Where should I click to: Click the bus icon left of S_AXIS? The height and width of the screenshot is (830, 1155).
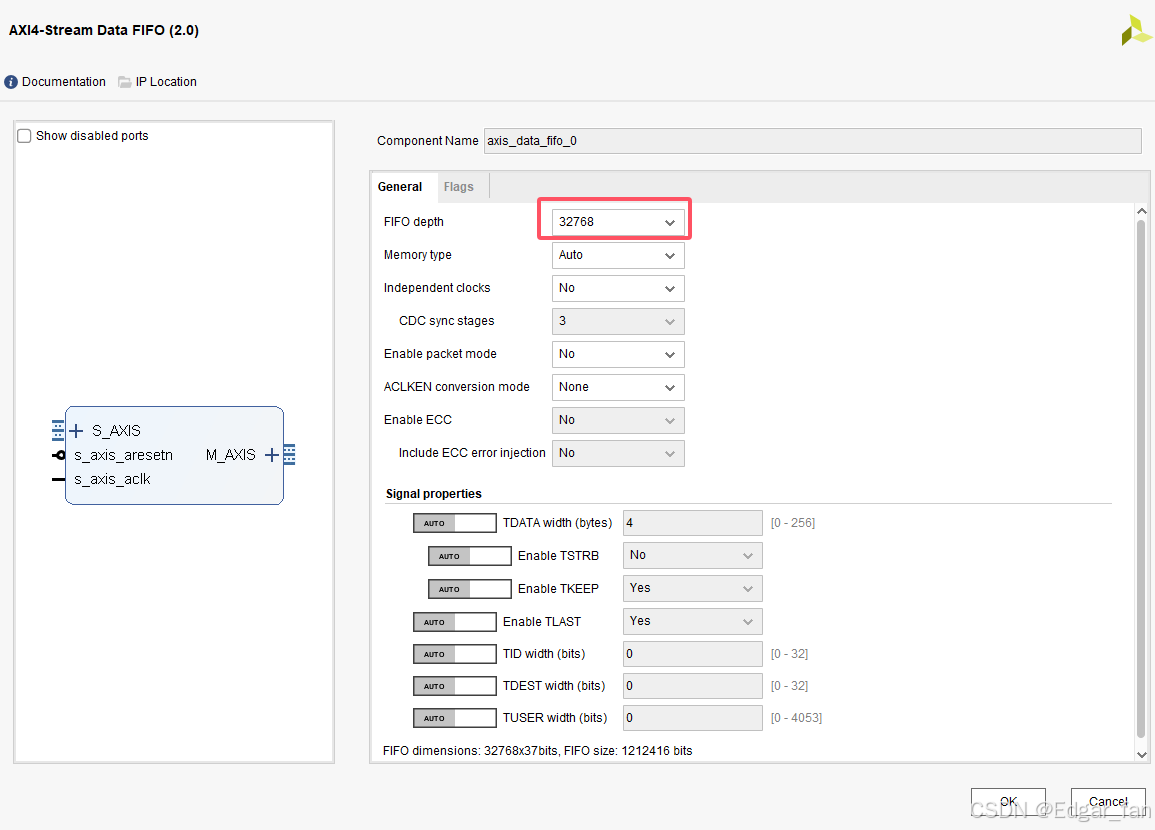click(x=56, y=430)
